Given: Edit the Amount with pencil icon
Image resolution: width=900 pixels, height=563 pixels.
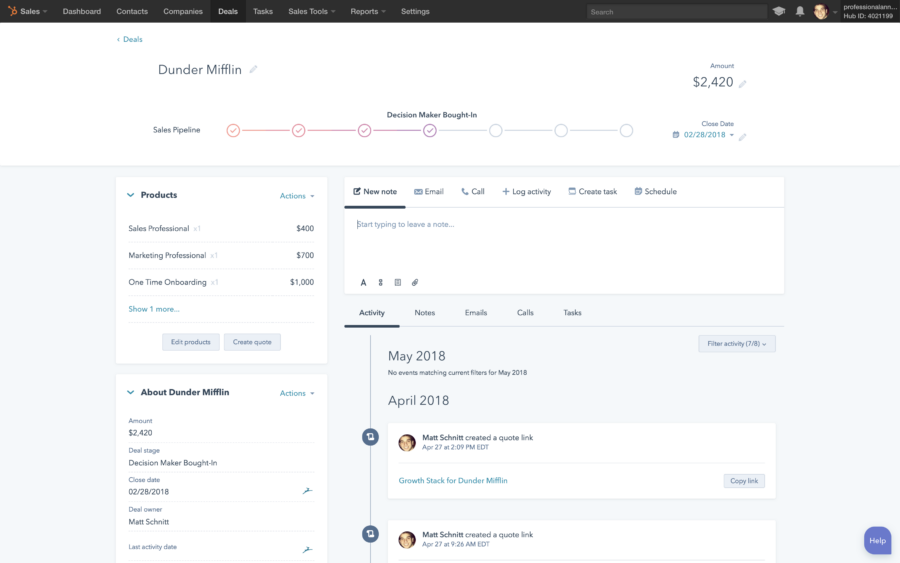Looking at the screenshot, I should point(742,84).
